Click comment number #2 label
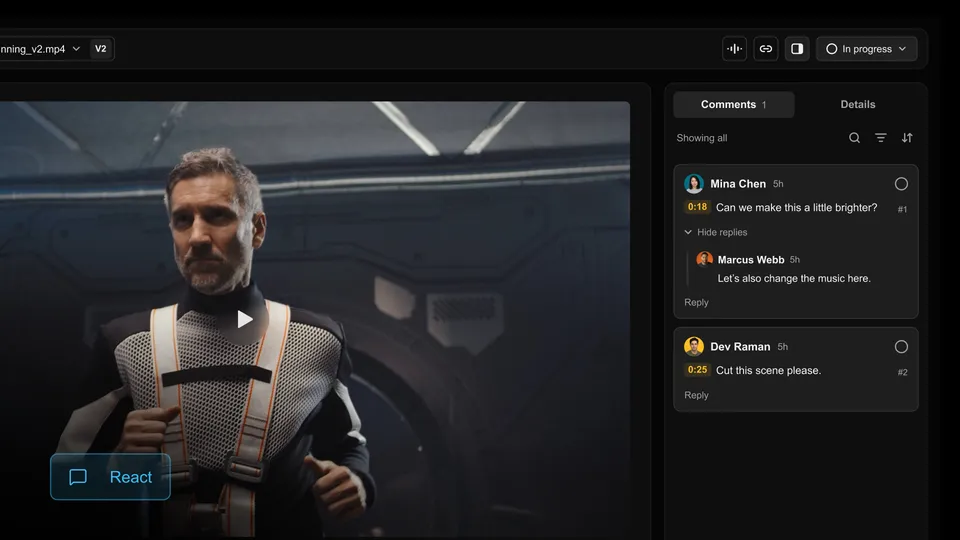The width and height of the screenshot is (960, 540). point(902,372)
